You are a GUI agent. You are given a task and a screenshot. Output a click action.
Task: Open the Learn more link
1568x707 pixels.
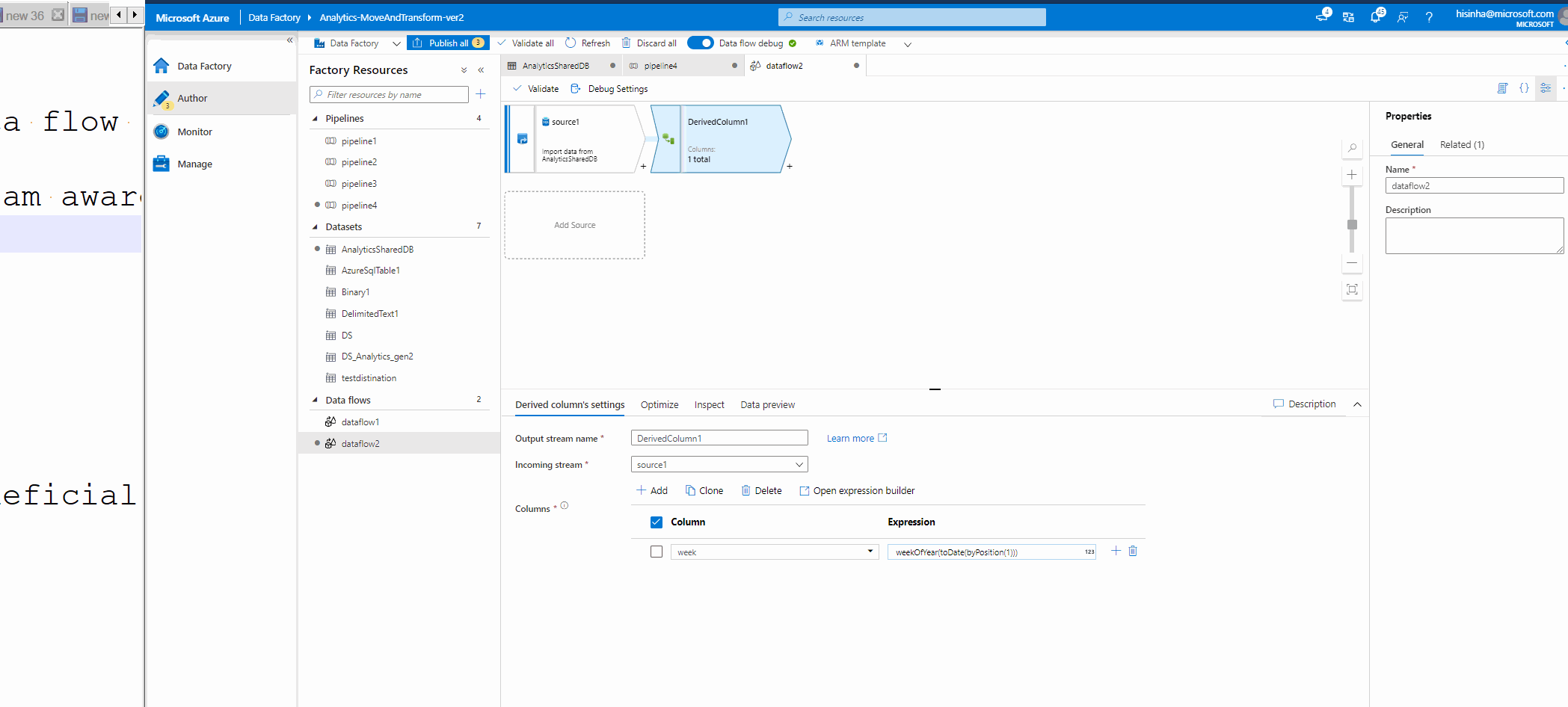(857, 439)
